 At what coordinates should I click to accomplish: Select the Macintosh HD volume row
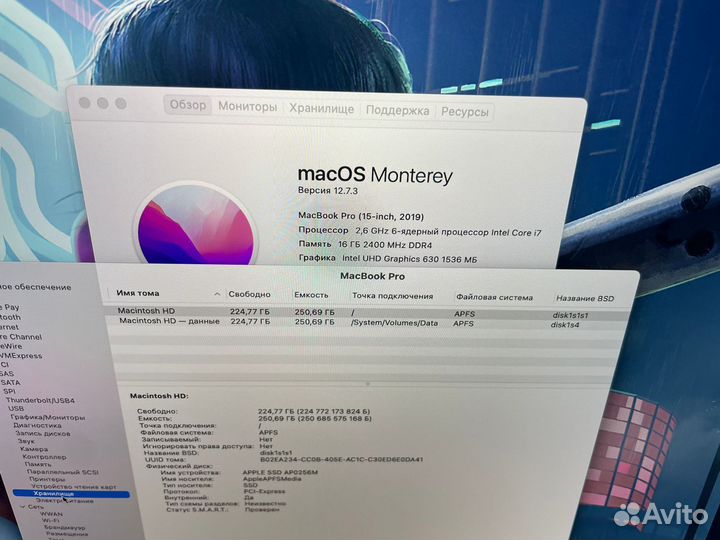[x=367, y=312]
